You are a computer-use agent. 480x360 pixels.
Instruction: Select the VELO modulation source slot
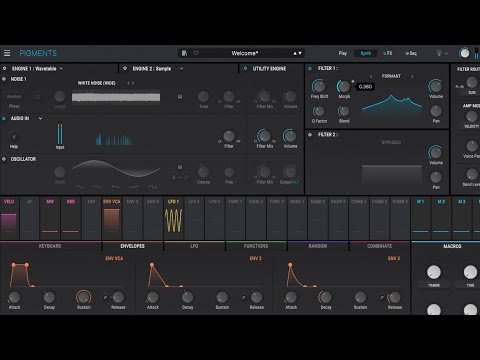tap(9, 218)
